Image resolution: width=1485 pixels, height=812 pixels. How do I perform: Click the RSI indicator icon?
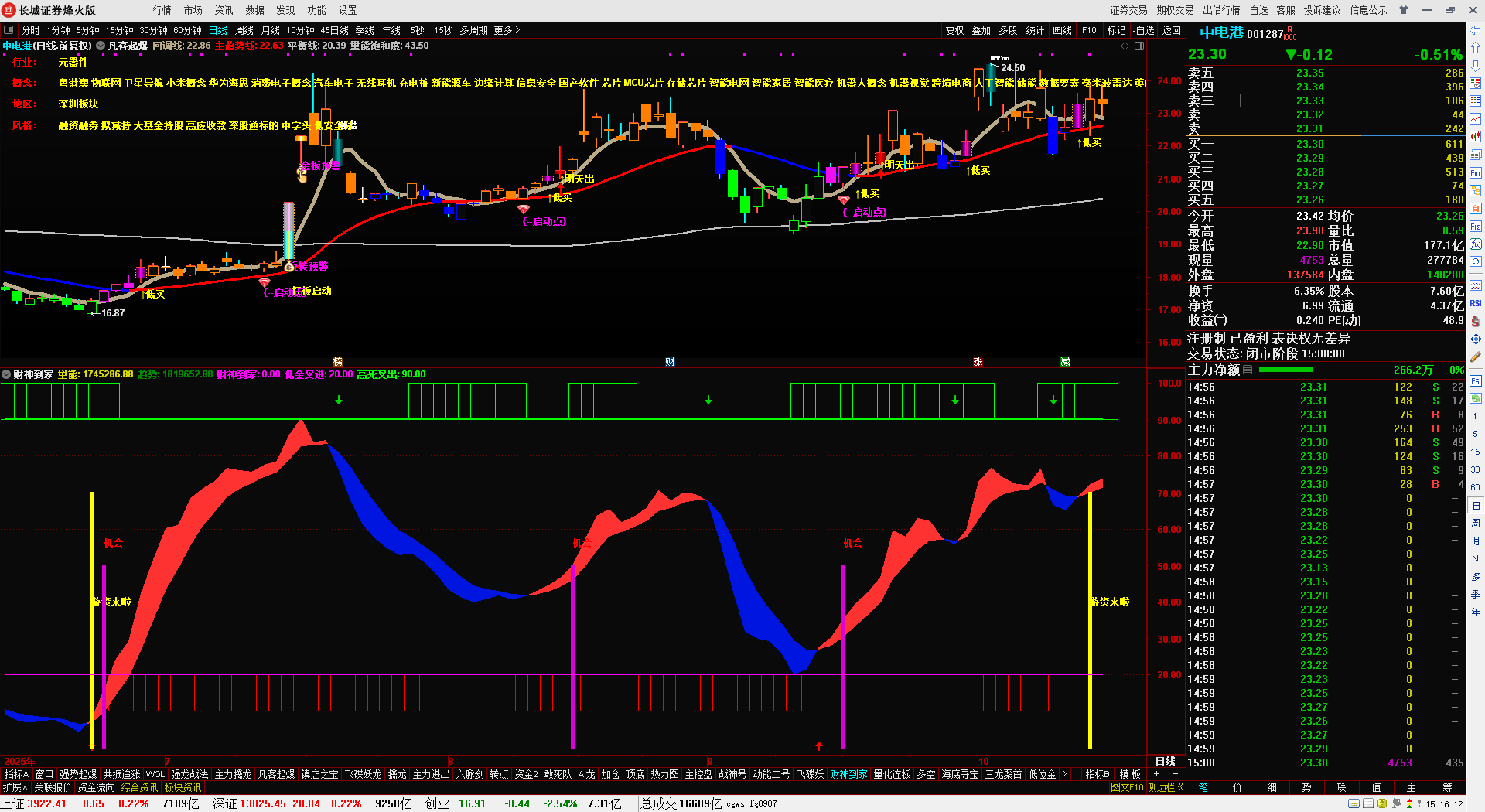pyautogui.click(x=1476, y=303)
